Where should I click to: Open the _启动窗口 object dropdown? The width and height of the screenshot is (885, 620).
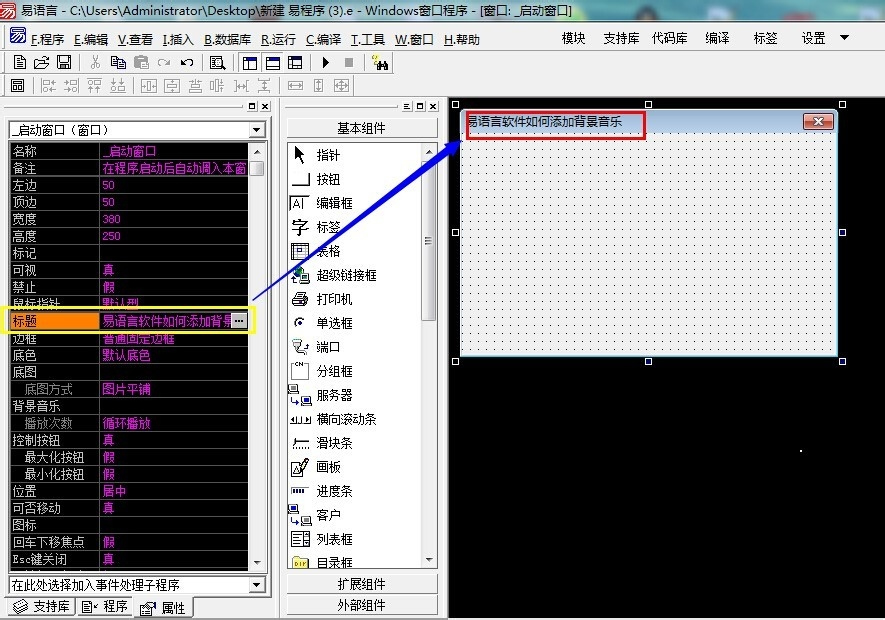pos(257,130)
